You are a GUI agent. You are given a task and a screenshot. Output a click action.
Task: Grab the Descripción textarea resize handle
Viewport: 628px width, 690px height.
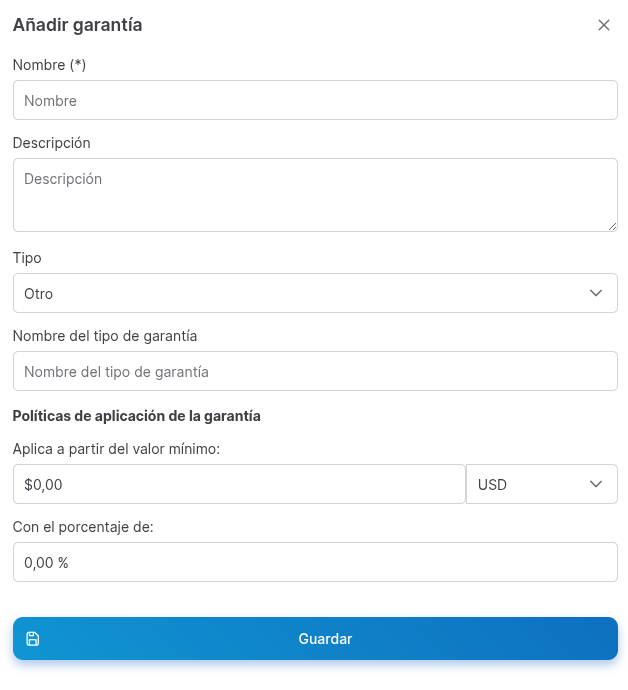pos(612,226)
